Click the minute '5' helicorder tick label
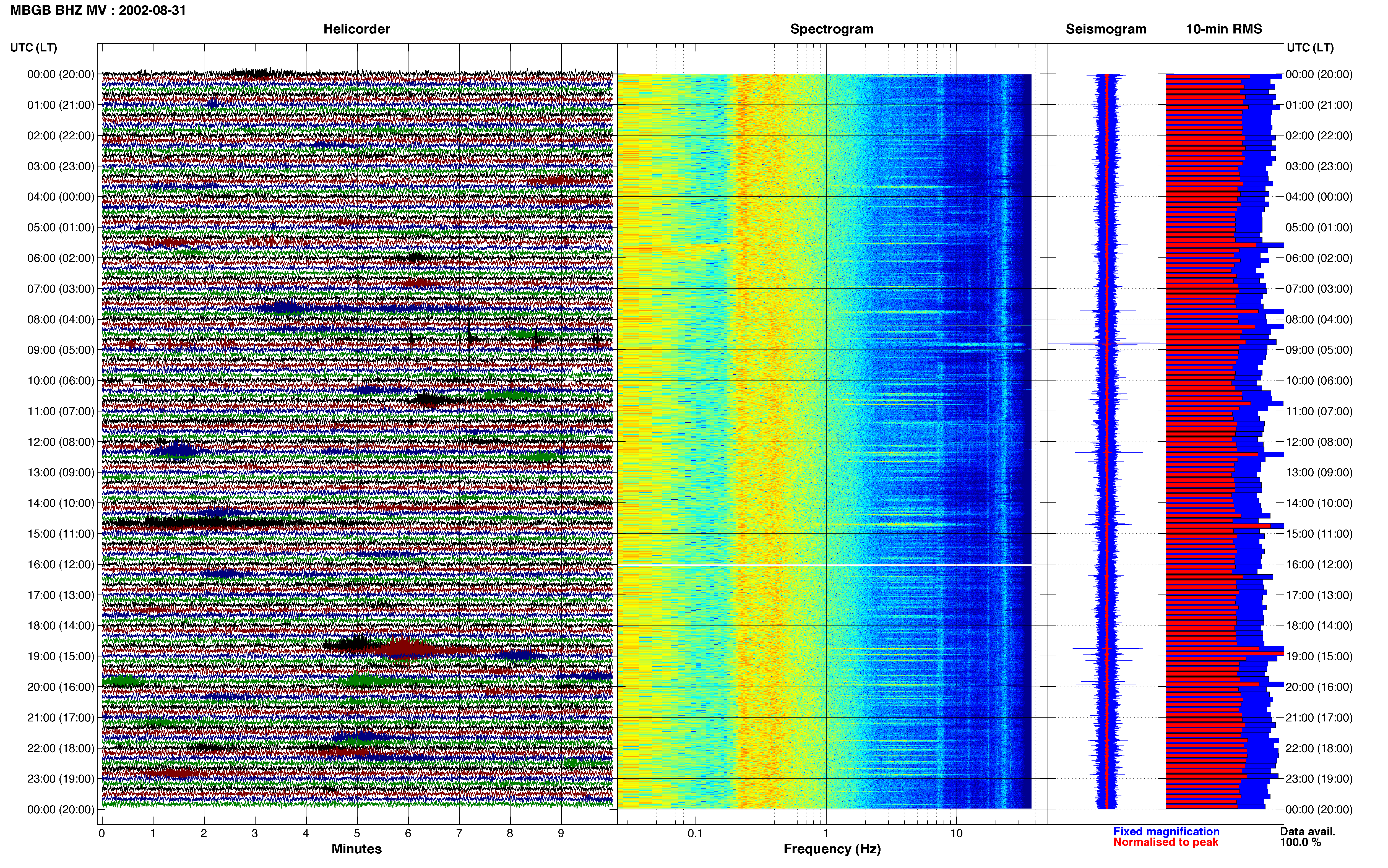 click(x=357, y=833)
